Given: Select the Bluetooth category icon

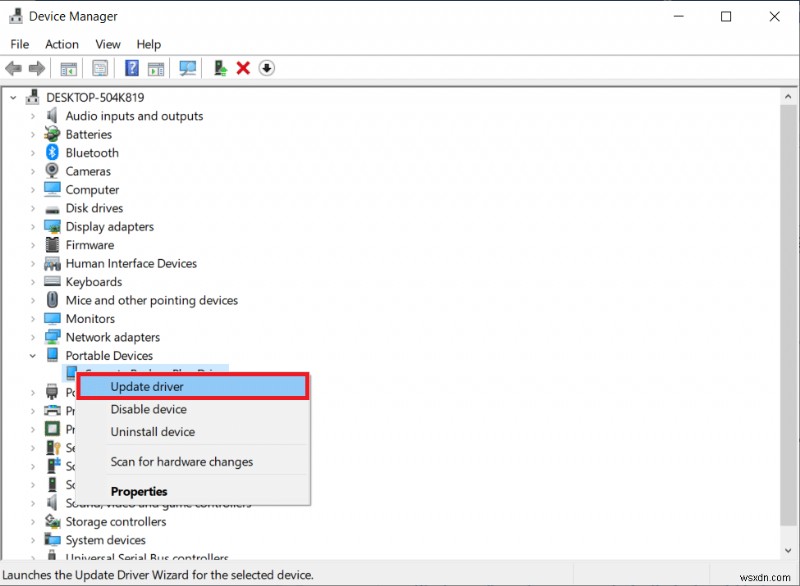Looking at the screenshot, I should pyautogui.click(x=52, y=152).
